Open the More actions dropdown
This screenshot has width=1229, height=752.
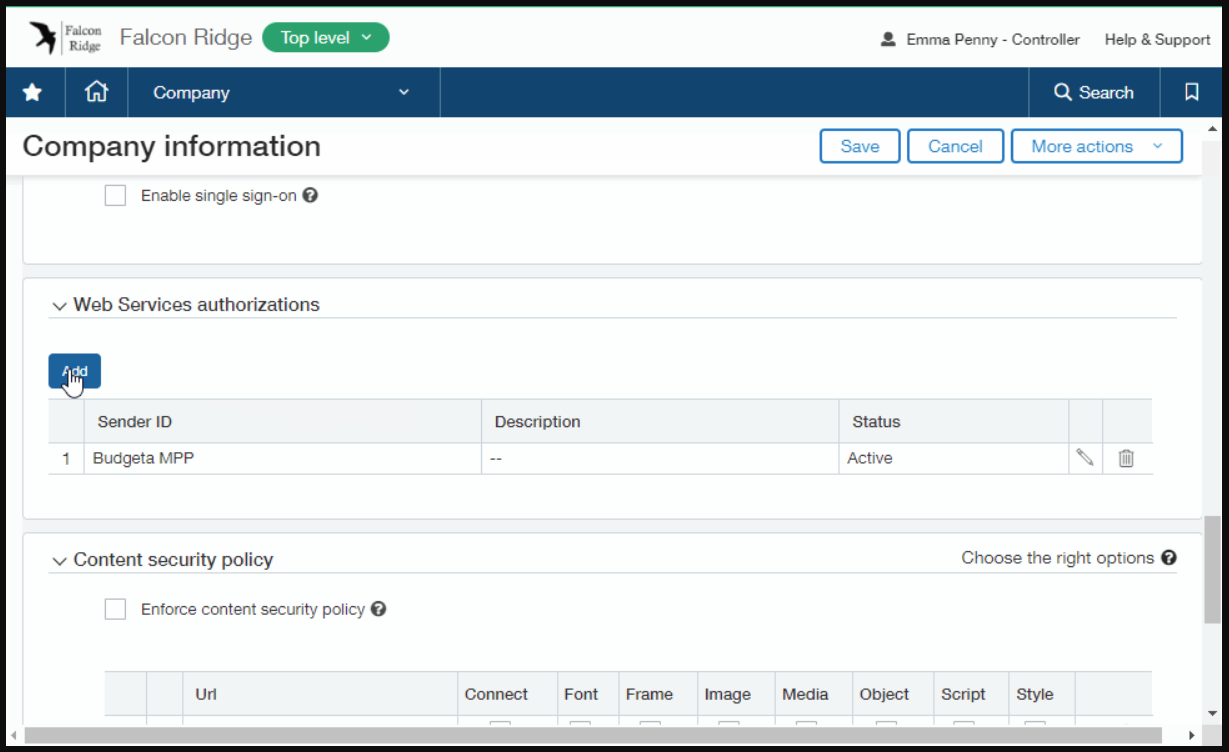(1096, 145)
